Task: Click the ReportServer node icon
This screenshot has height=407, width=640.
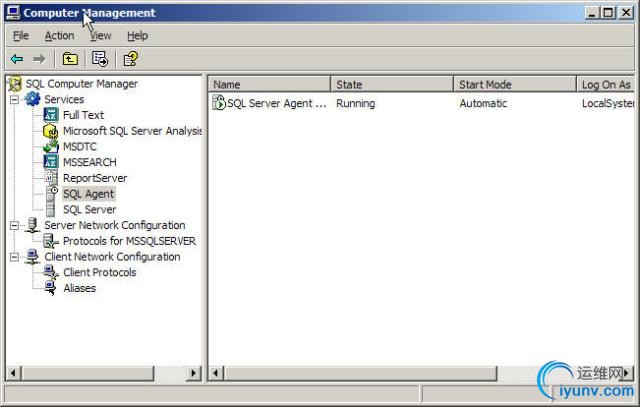Action: (x=51, y=178)
